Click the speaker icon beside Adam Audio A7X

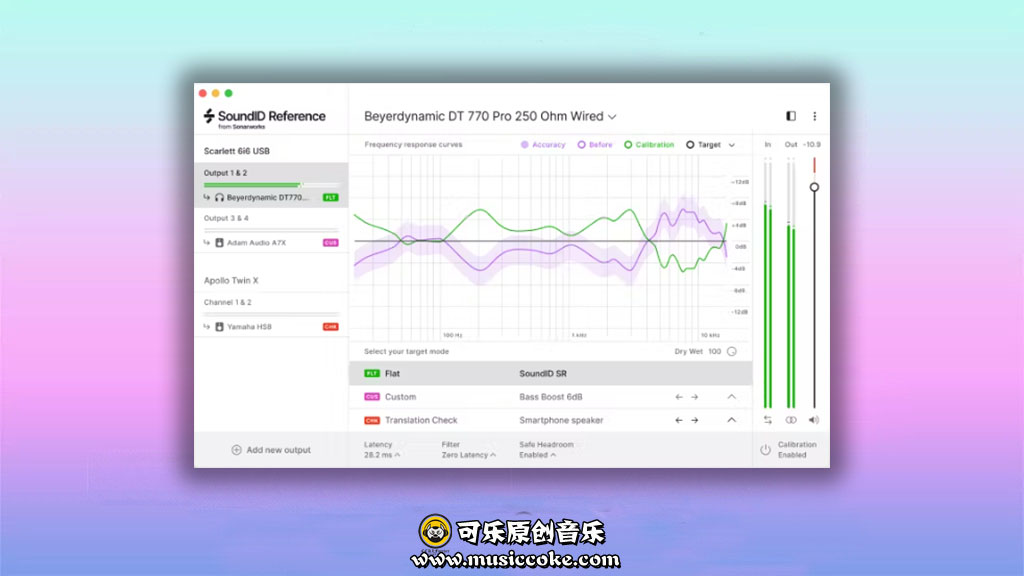click(219, 242)
